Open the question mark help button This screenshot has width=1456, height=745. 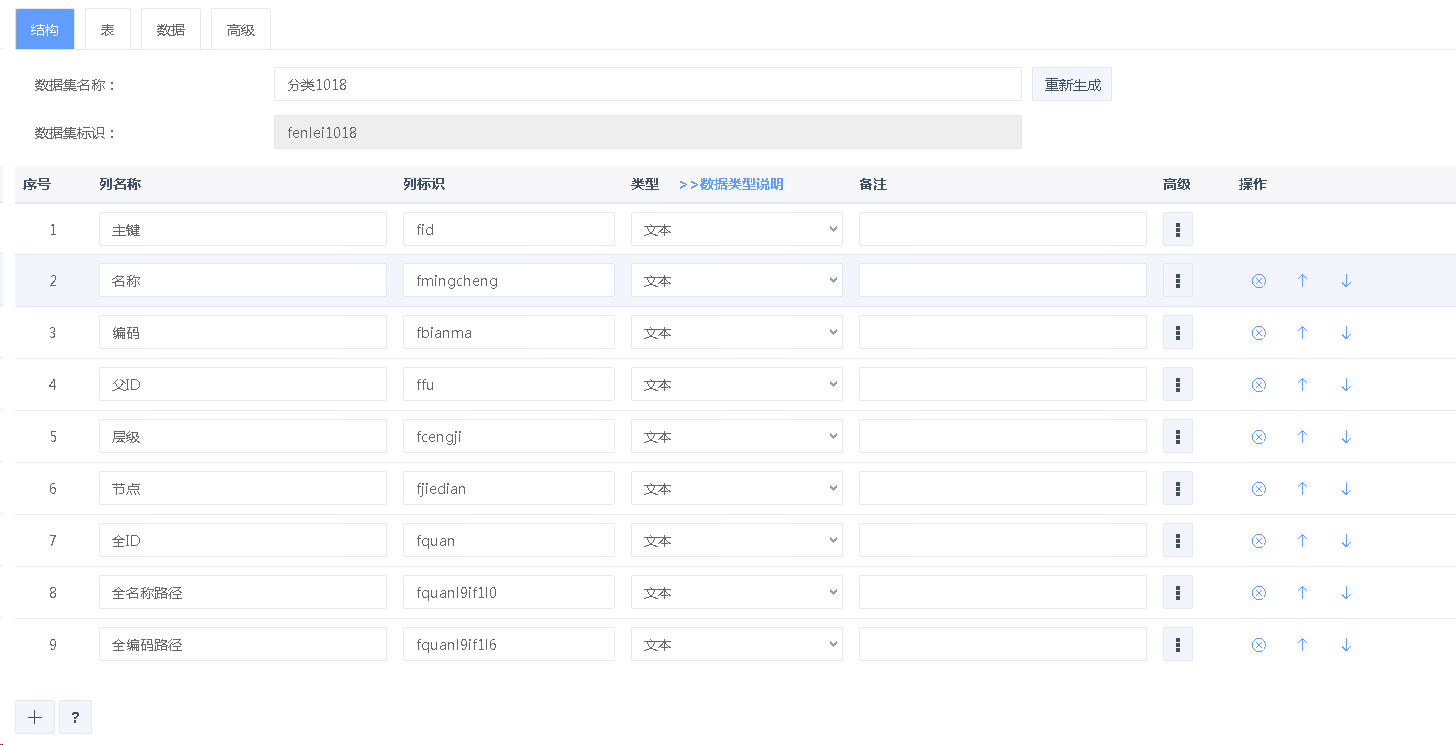tap(75, 717)
